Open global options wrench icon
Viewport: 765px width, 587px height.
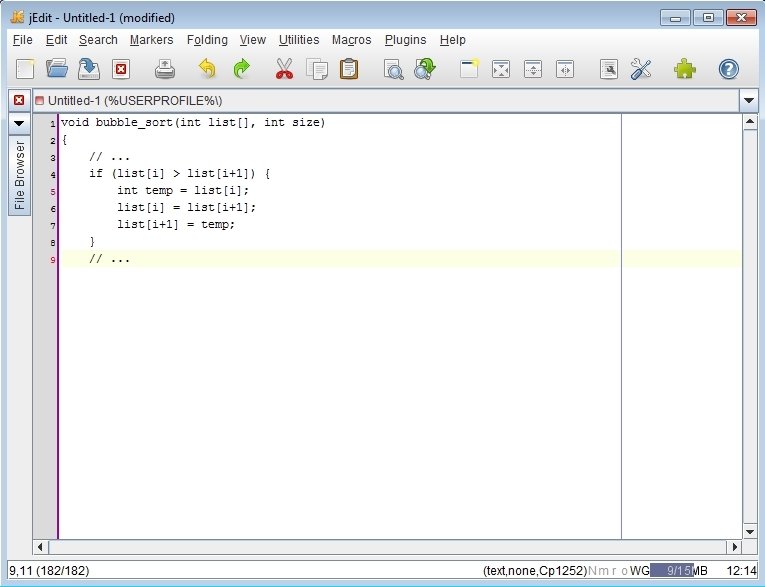coord(641,69)
